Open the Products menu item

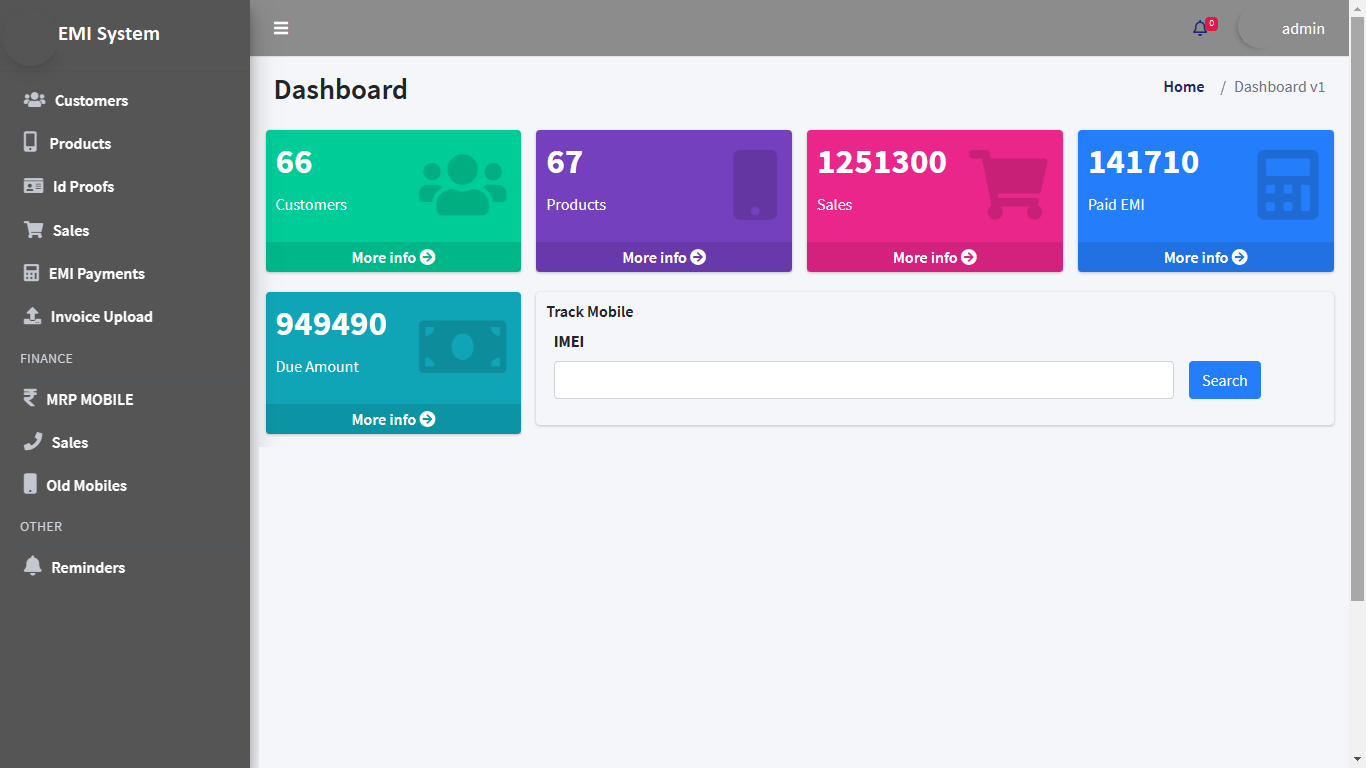pyautogui.click(x=80, y=144)
